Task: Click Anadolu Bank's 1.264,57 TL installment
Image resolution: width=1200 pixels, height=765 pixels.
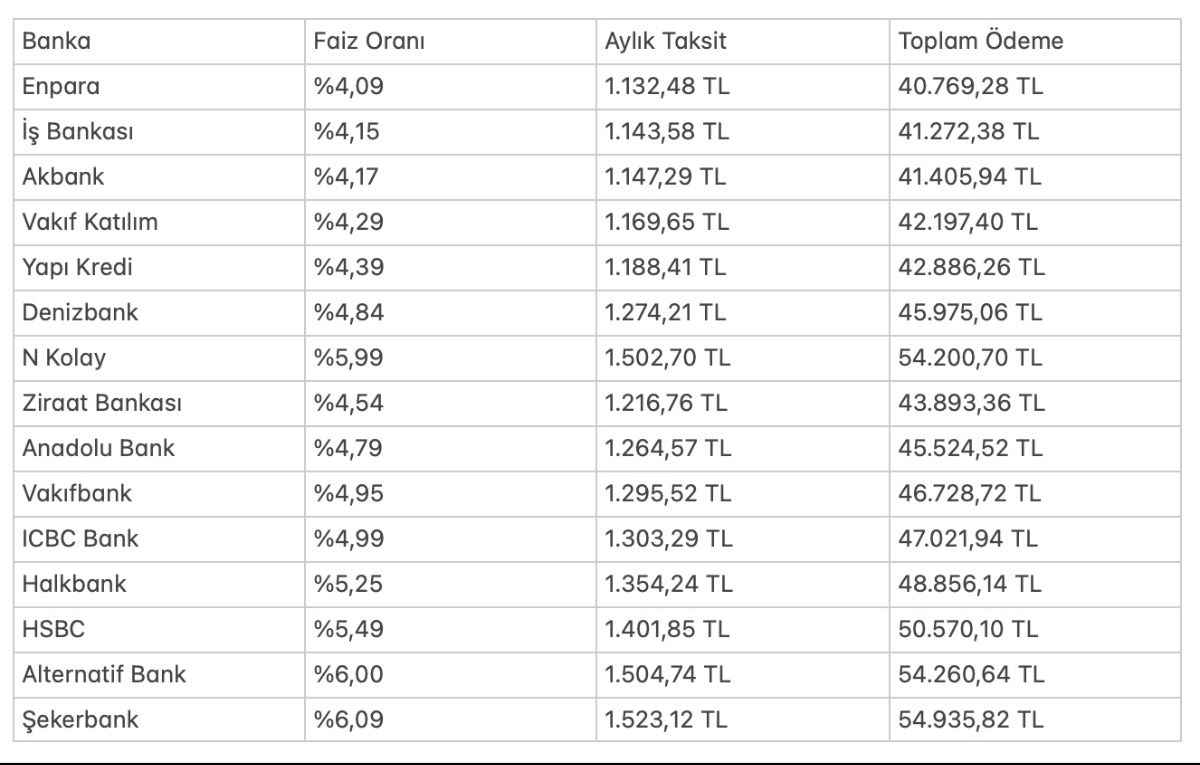Action: click(668, 448)
